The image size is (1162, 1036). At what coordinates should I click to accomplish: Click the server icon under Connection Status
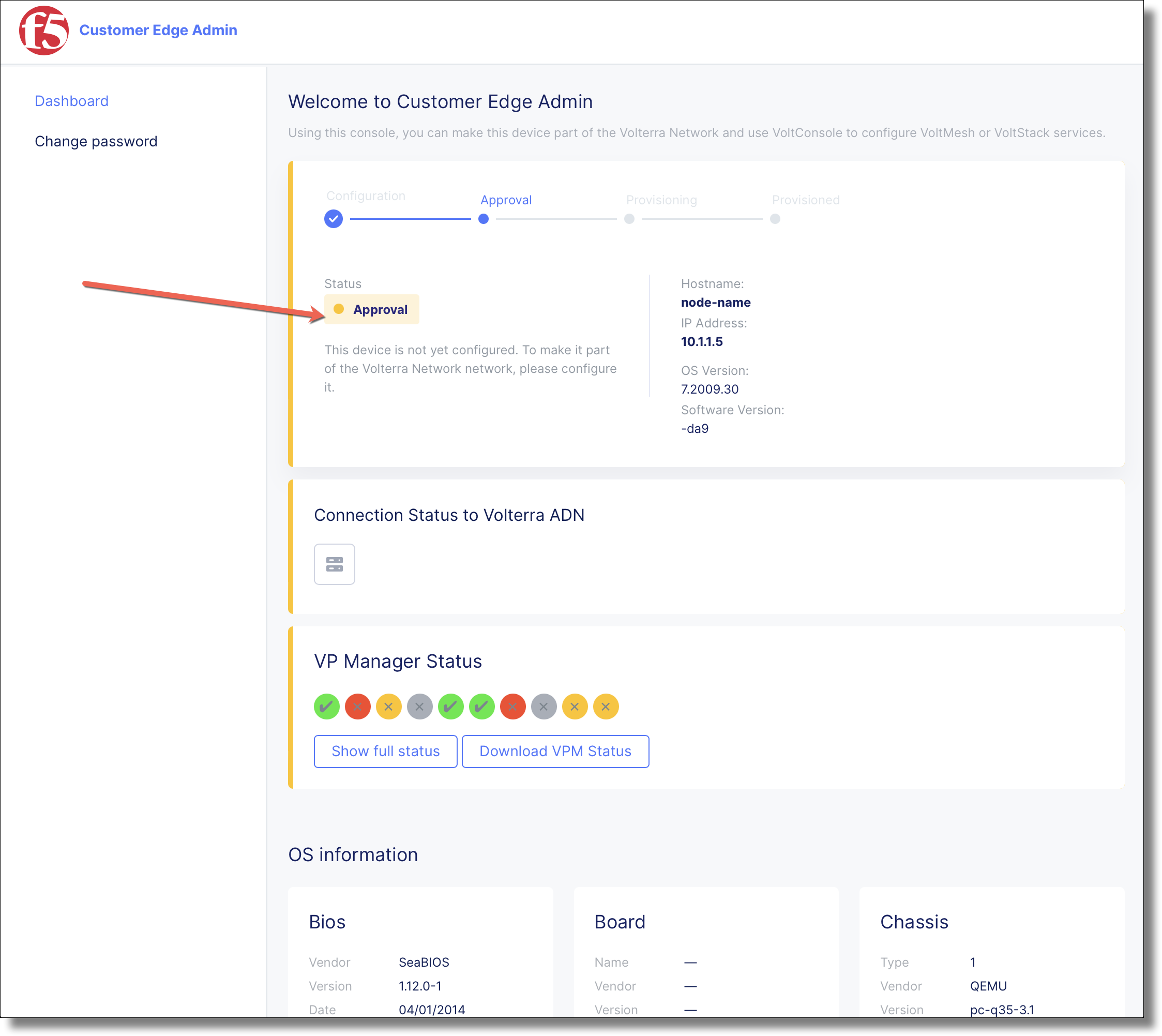[x=335, y=564]
